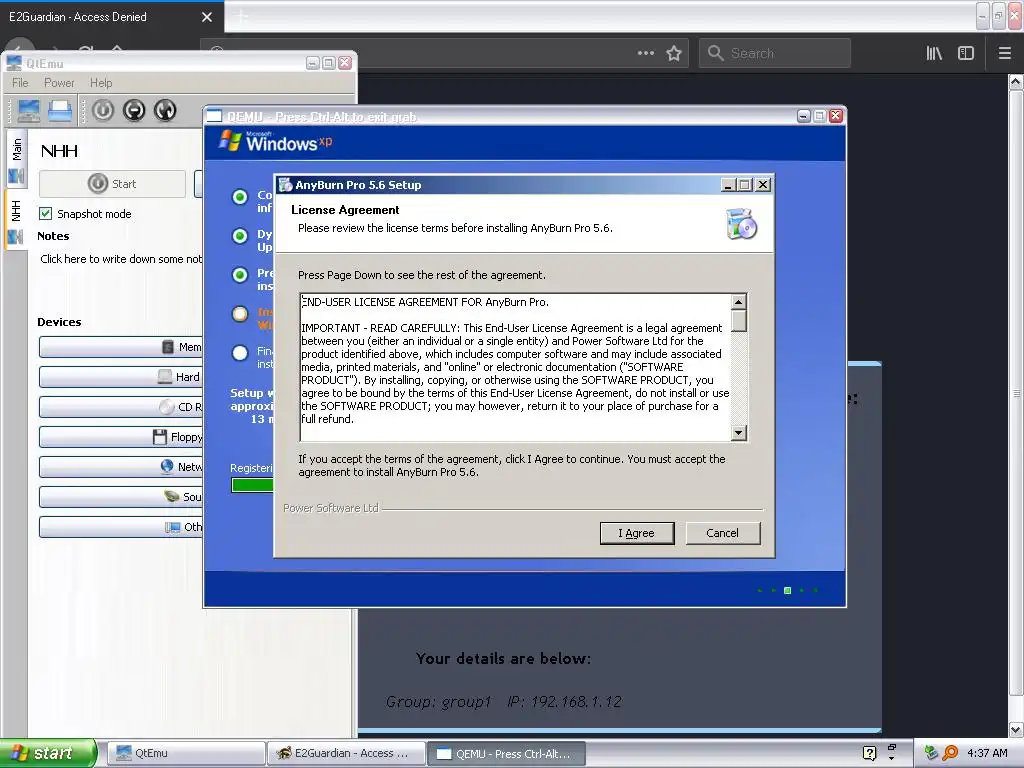Click the AnyBurn disc installer icon in header
Viewport: 1024px width, 768px height.
(x=741, y=224)
